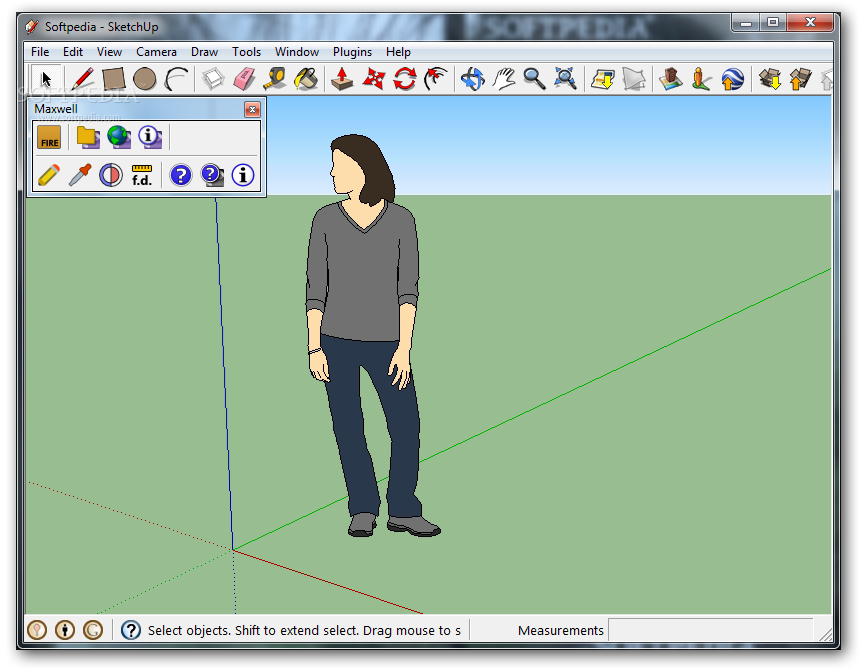Click the standing woman figure model
Viewport: 861px width, 670px height.
coord(371,335)
